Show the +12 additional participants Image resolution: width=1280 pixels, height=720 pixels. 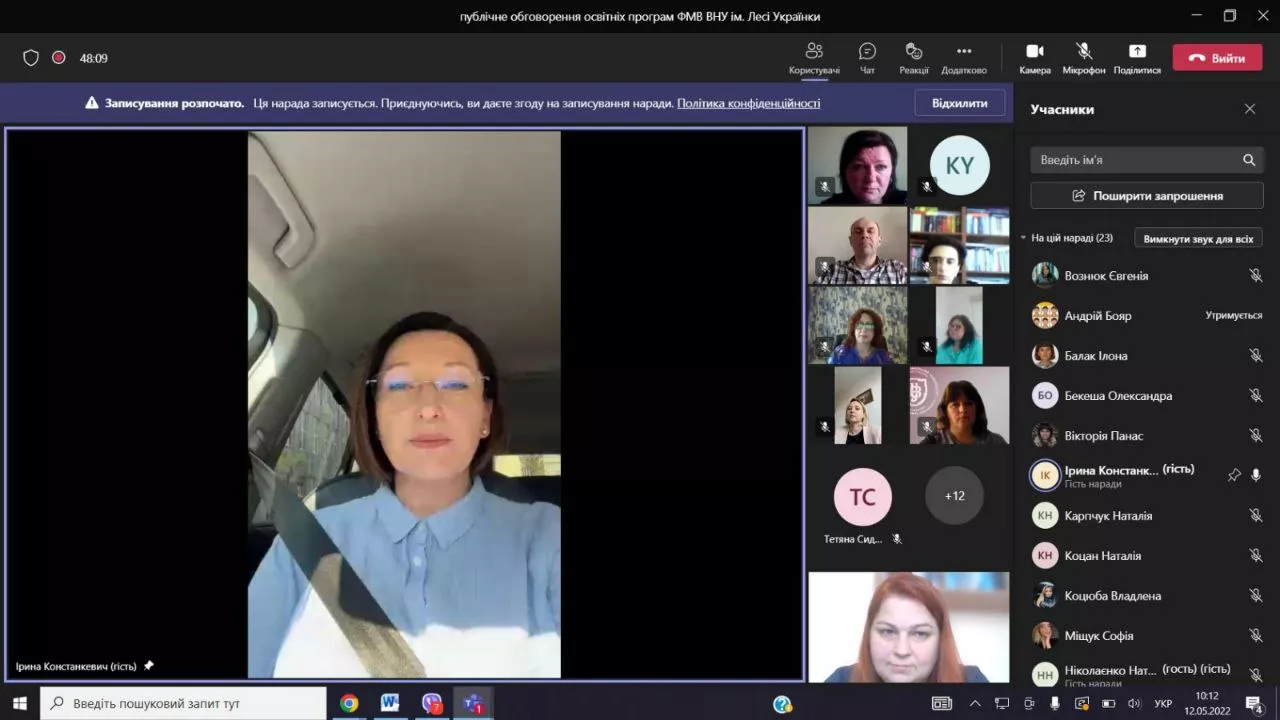coord(954,496)
